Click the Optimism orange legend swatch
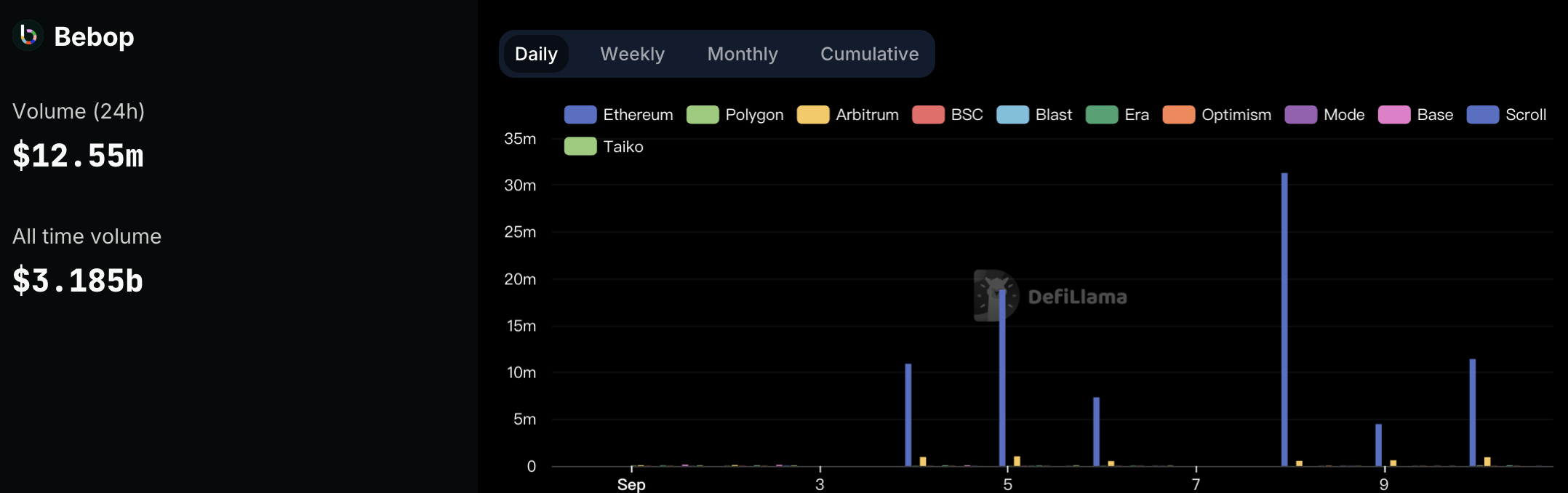 point(1179,115)
